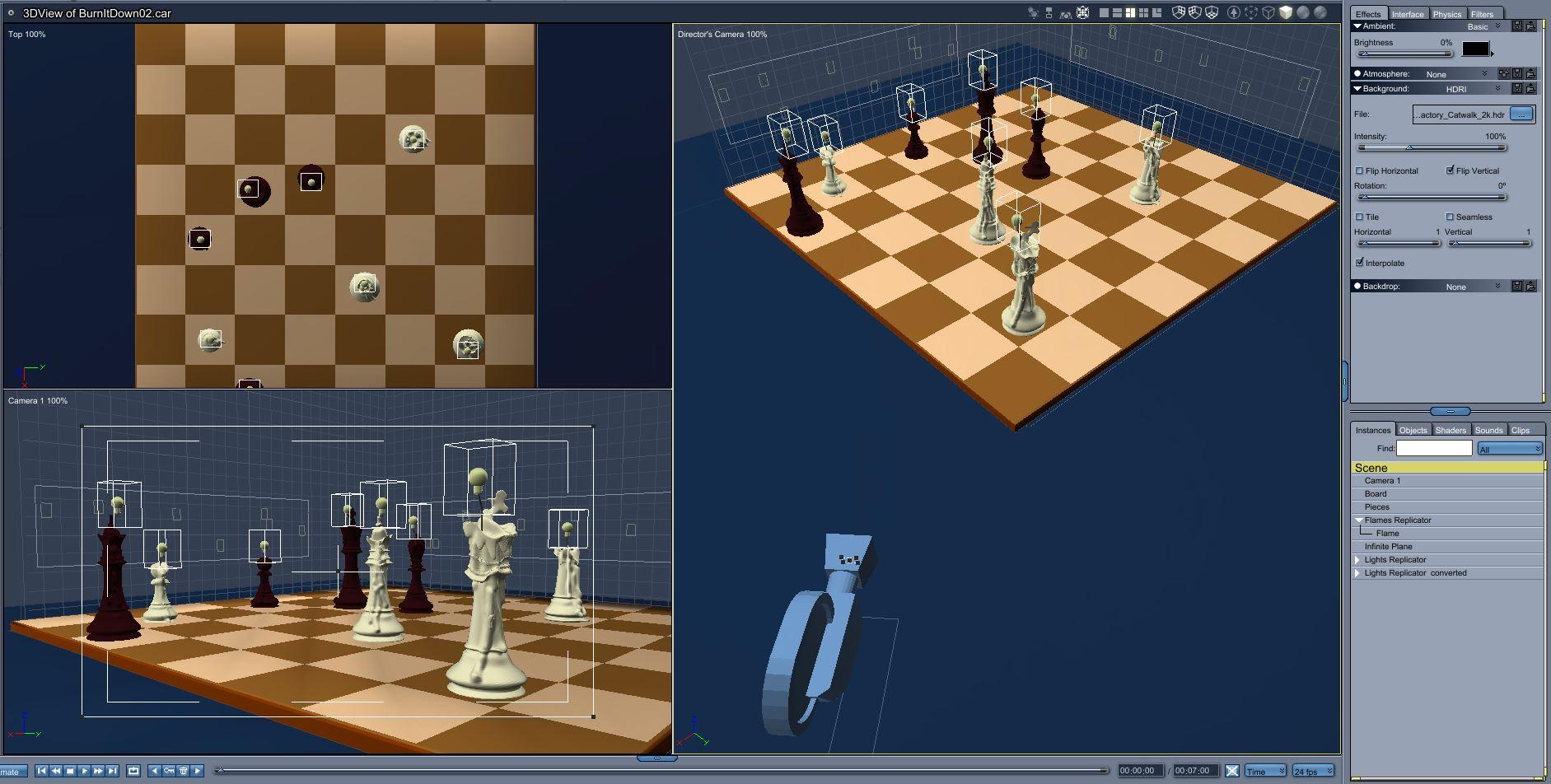The image size is (1551, 784).
Task: Click the load icon on Background row
Action: 1530,89
